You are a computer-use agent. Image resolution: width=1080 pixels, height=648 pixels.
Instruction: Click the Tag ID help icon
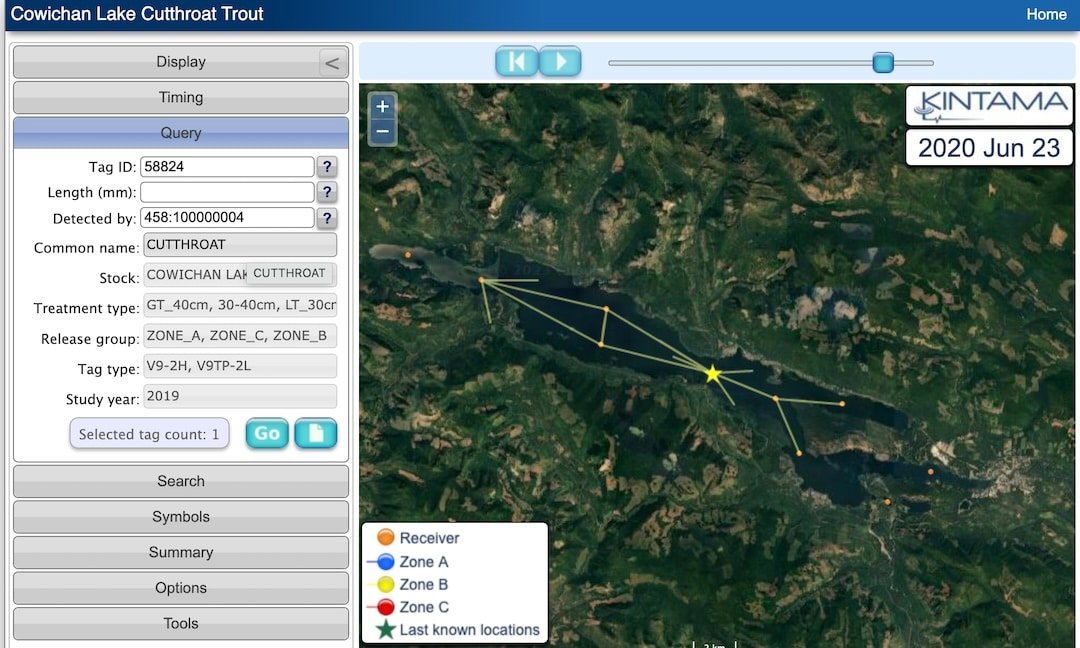tap(327, 167)
